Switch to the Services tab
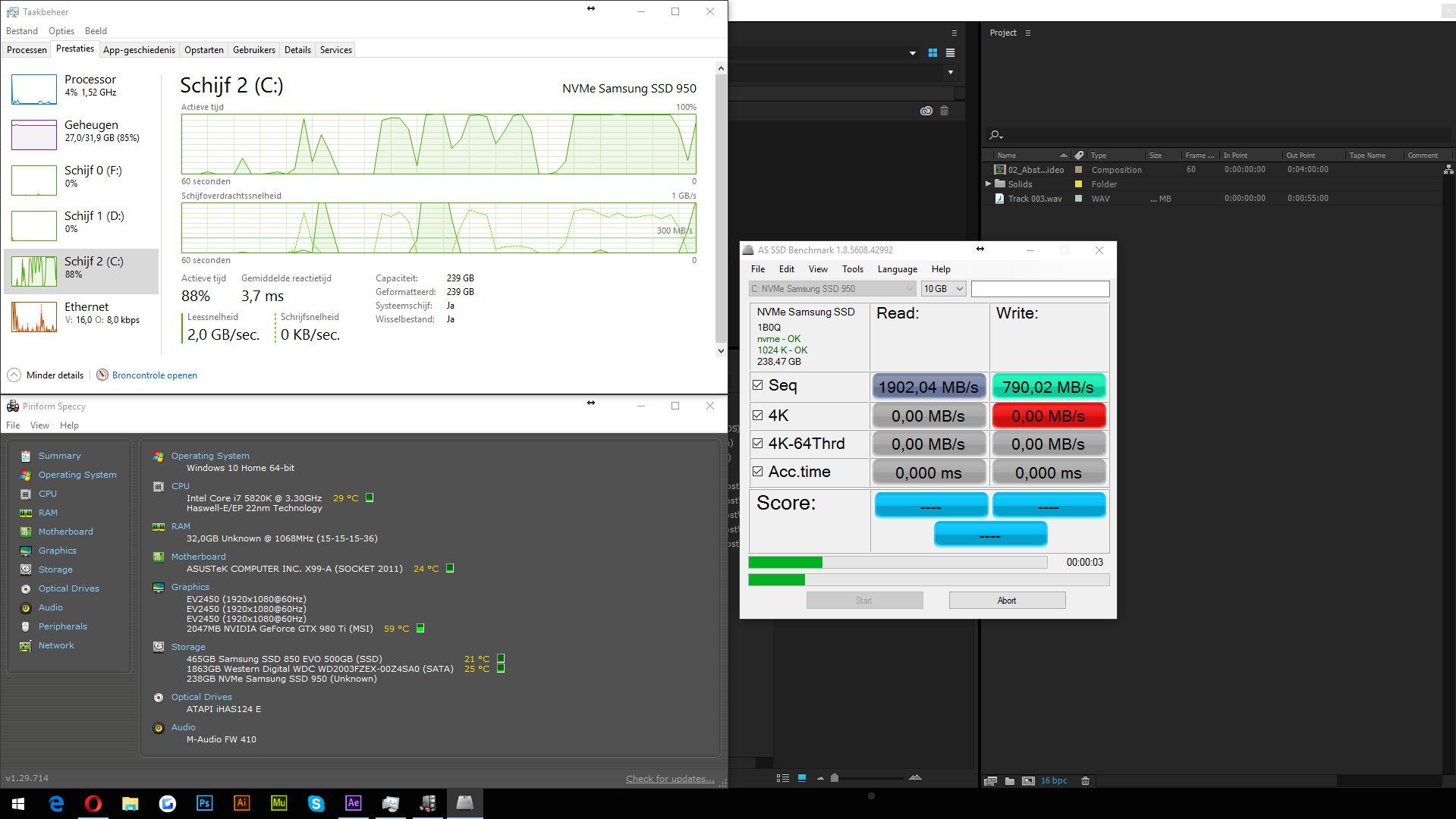Viewport: 1456px width, 819px height. tap(336, 50)
